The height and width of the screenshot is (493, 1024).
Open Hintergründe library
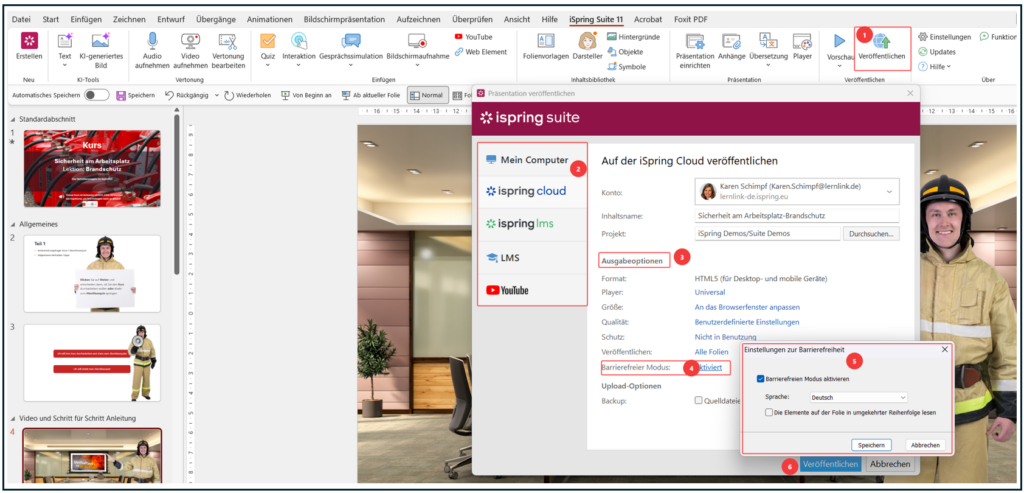[x=633, y=37]
